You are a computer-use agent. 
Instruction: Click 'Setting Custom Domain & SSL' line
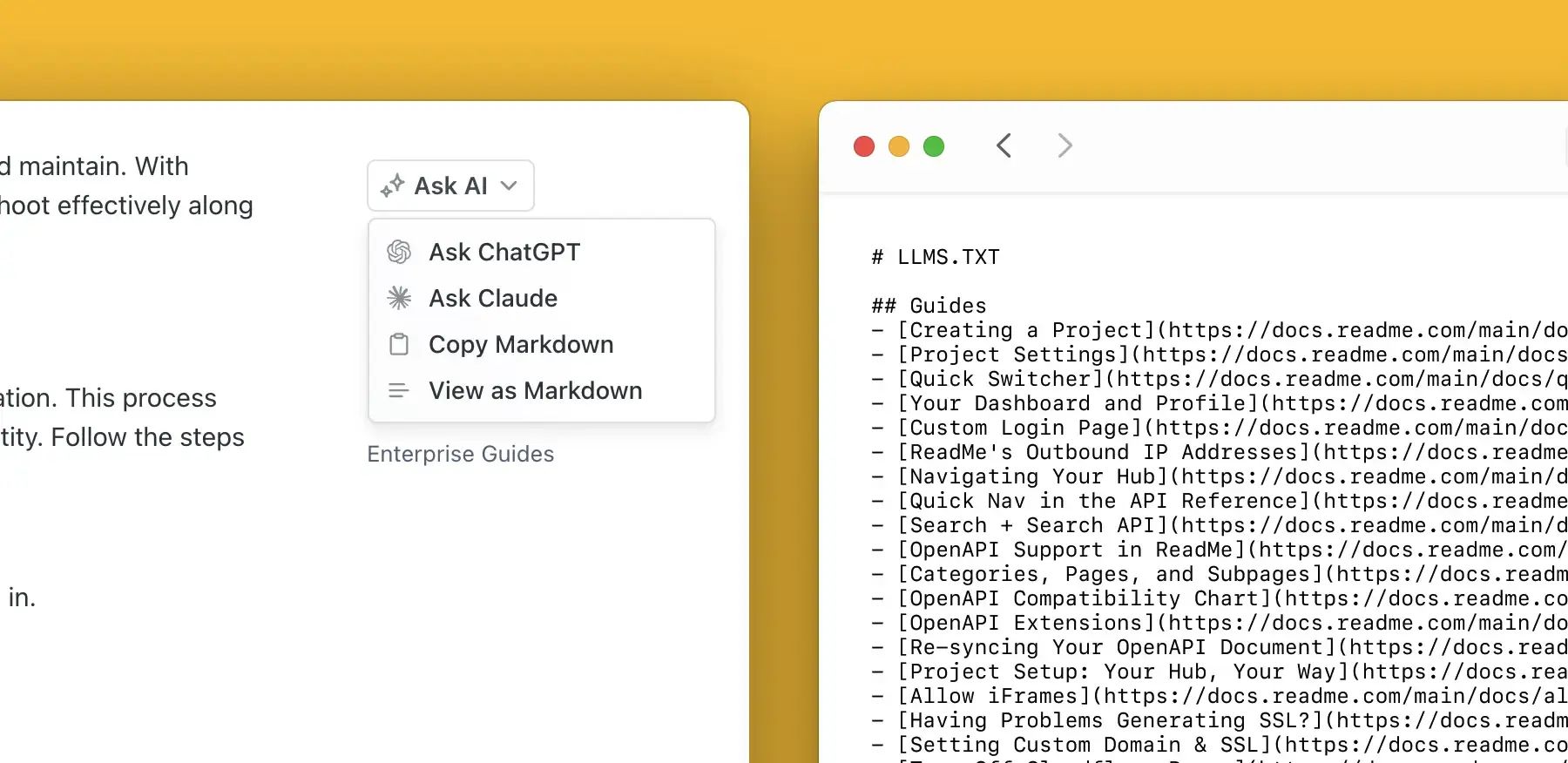click(x=1220, y=745)
